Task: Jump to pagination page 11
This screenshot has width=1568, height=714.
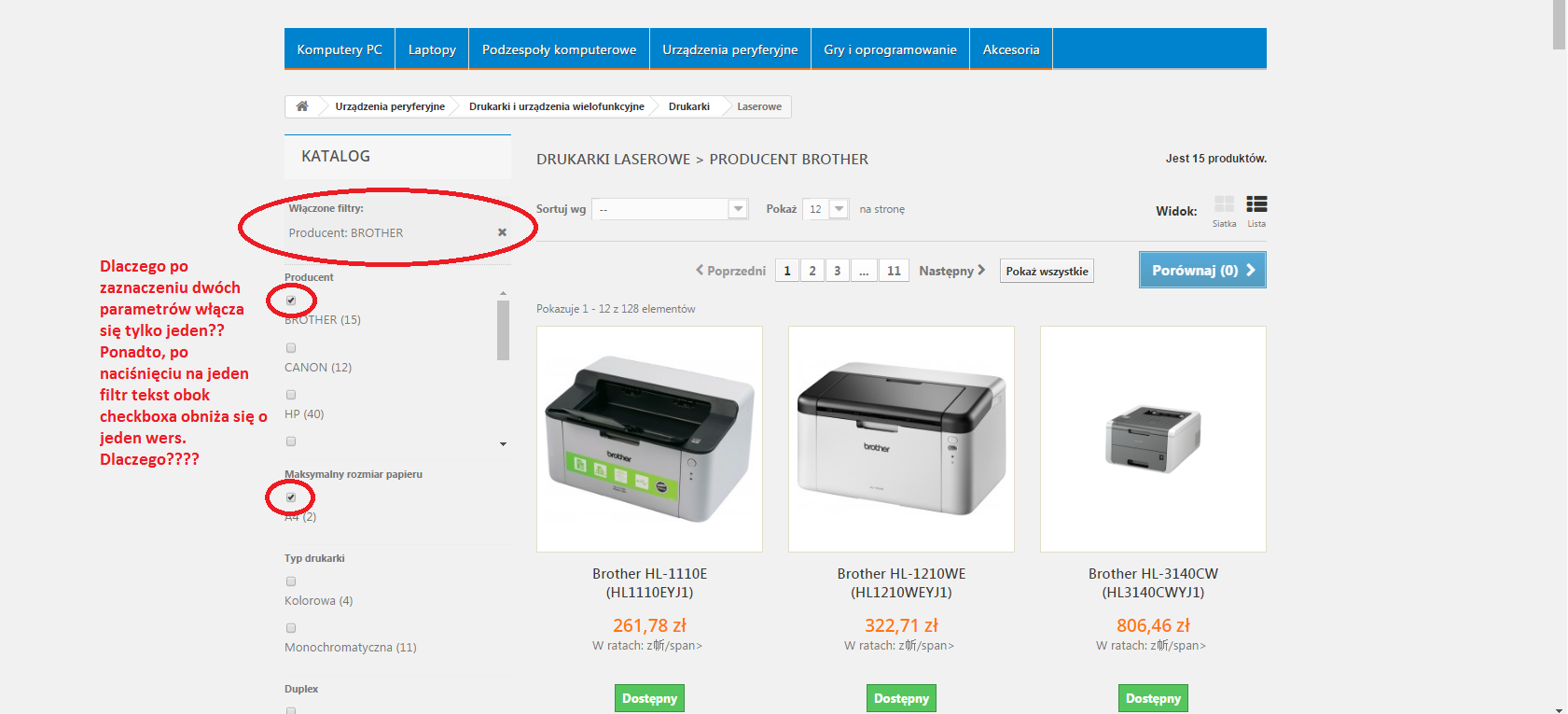Action: [x=894, y=271]
